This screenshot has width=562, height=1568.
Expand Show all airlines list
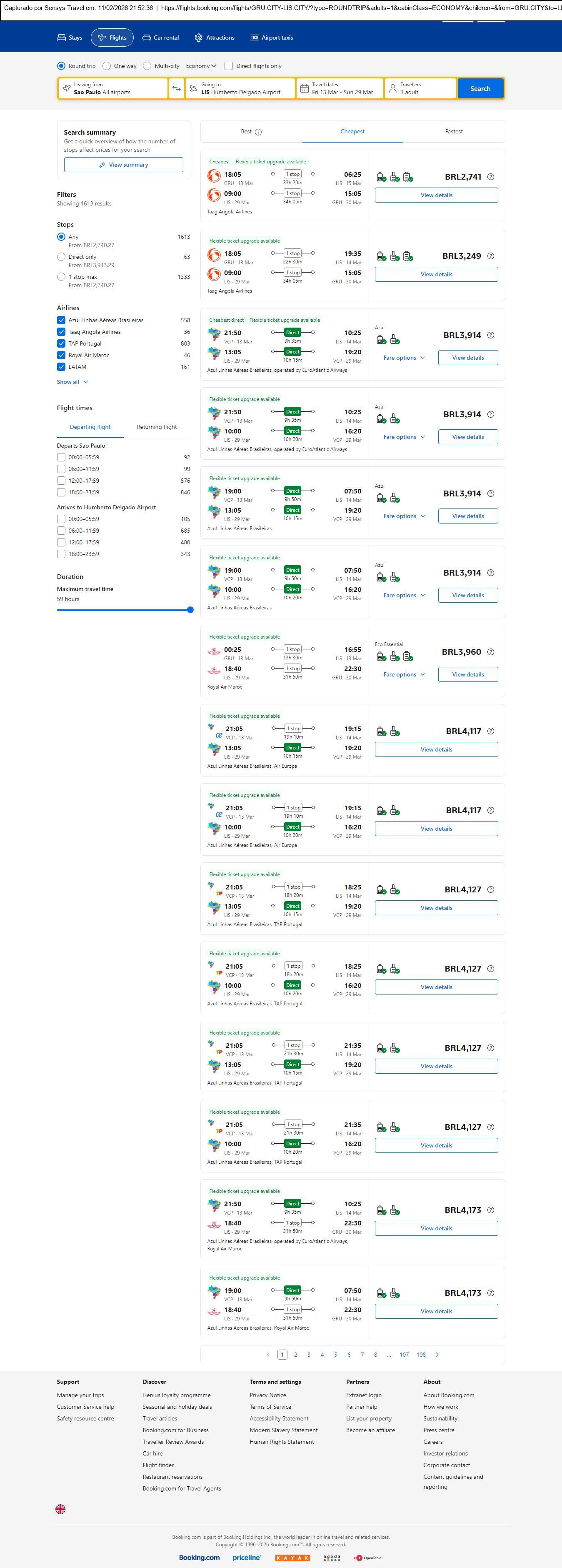pyautogui.click(x=72, y=382)
